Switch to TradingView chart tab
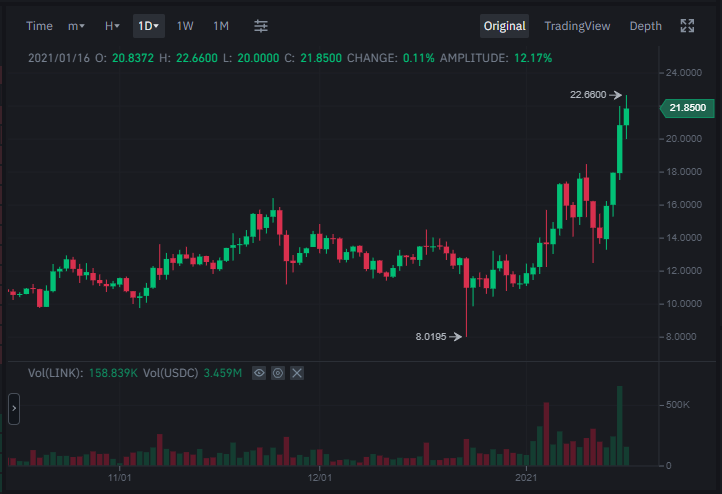The width and height of the screenshot is (722, 494). tap(577, 26)
